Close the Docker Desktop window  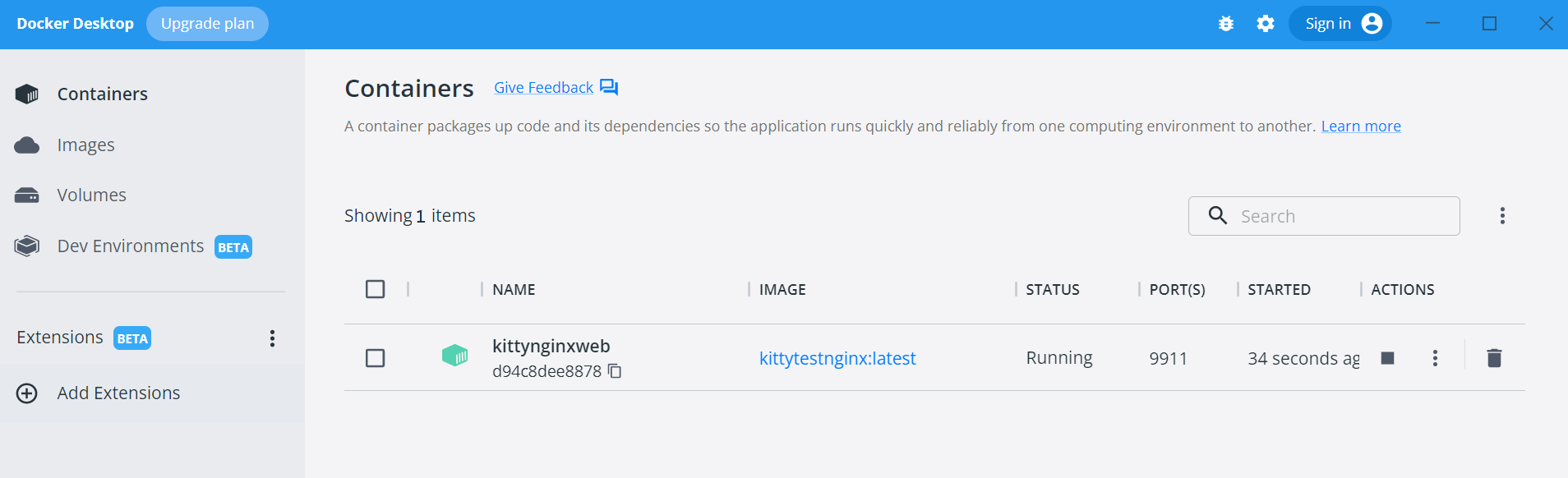tap(1546, 24)
